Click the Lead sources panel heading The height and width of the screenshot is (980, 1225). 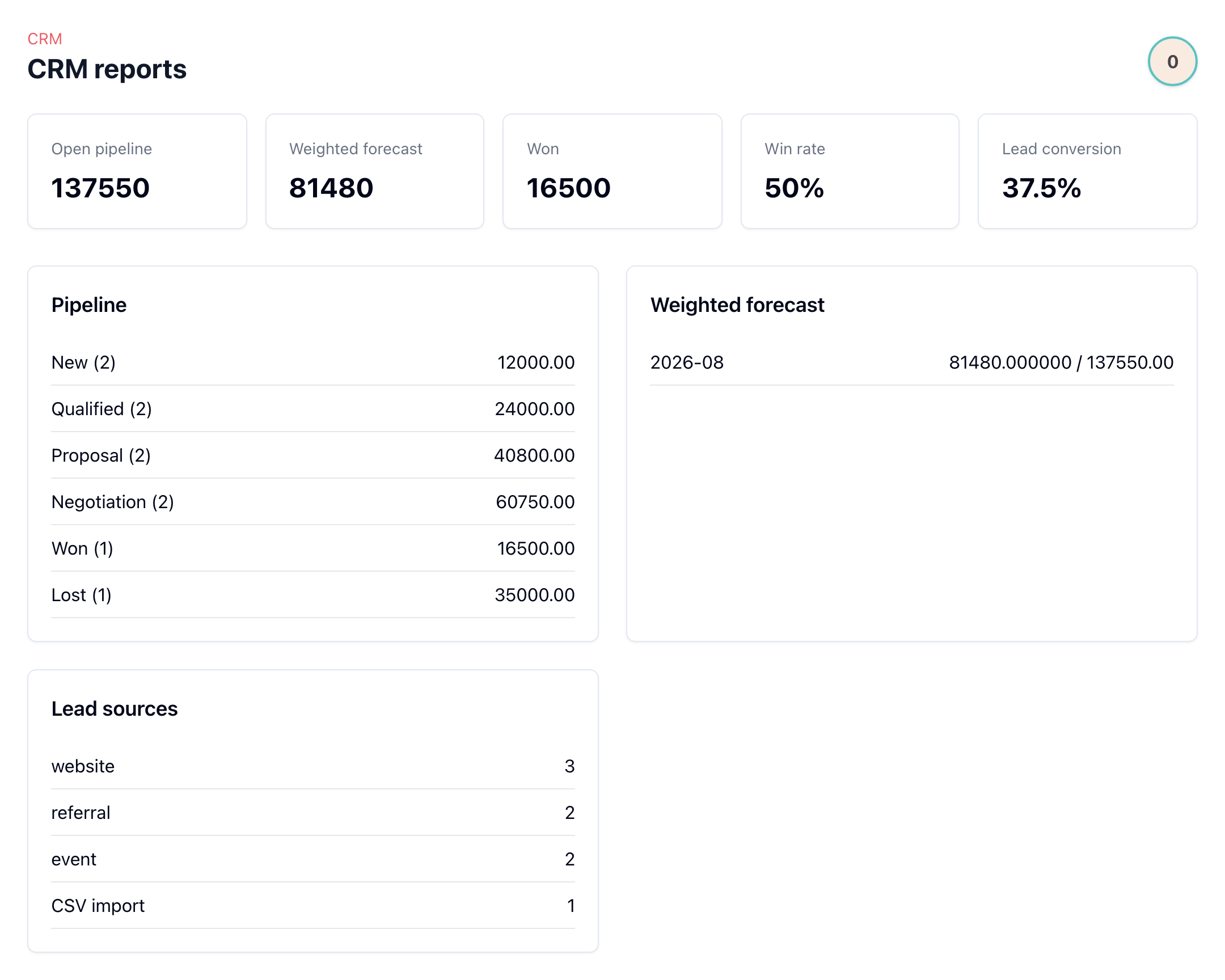[x=114, y=709]
